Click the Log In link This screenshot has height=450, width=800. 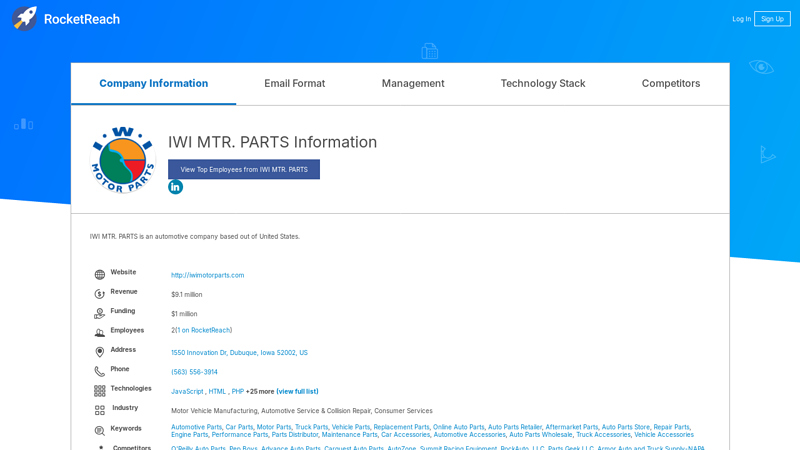point(741,19)
